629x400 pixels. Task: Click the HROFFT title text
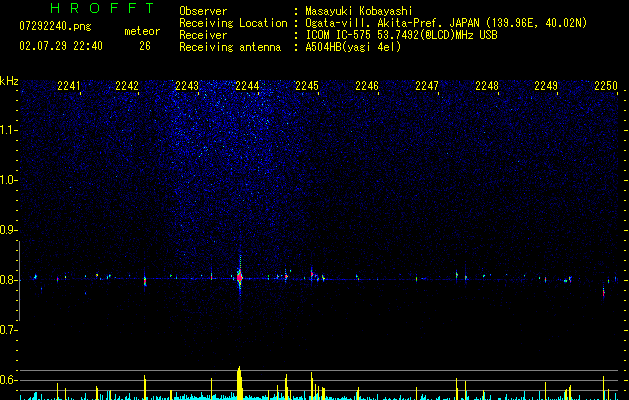[x=103, y=8]
